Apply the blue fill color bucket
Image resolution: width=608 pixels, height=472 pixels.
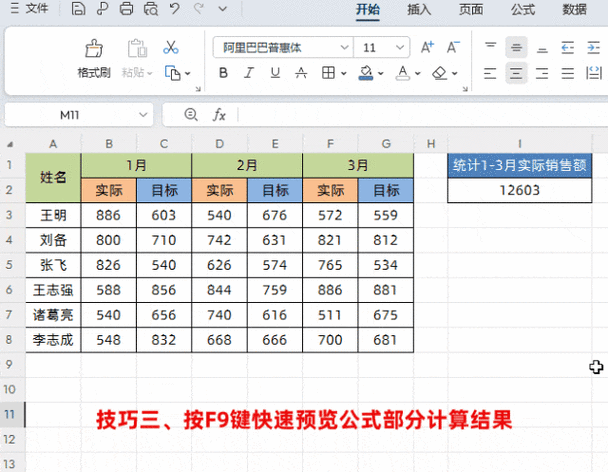coord(366,73)
